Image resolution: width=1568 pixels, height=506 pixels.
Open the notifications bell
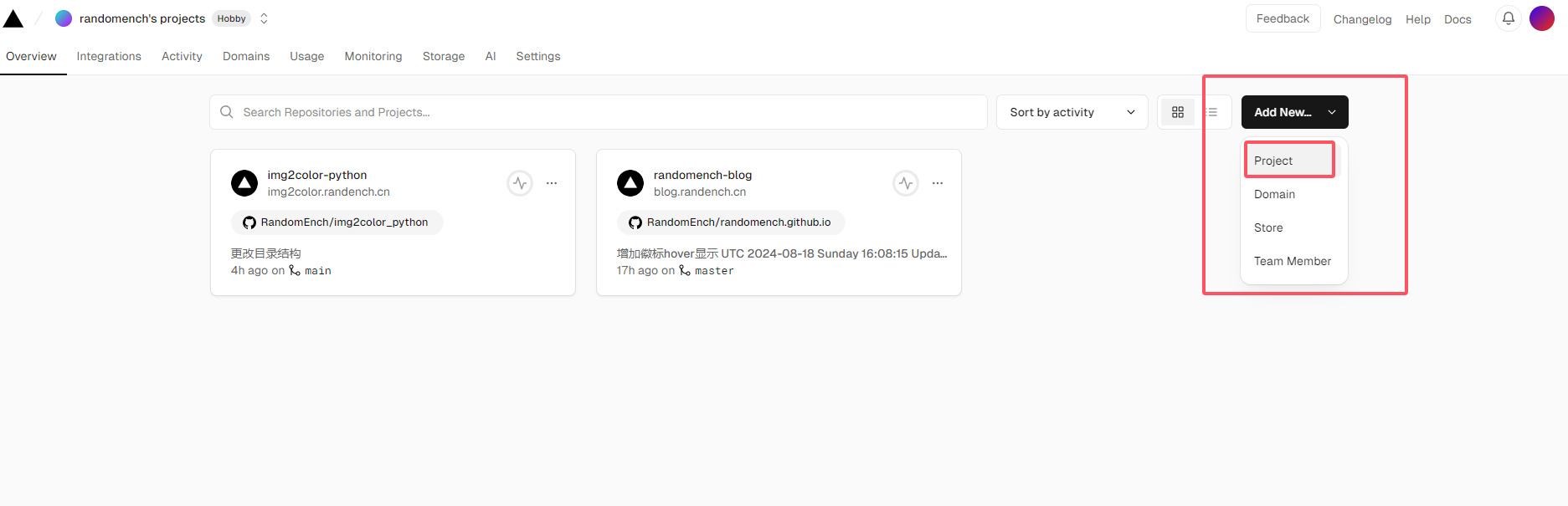pyautogui.click(x=1508, y=18)
